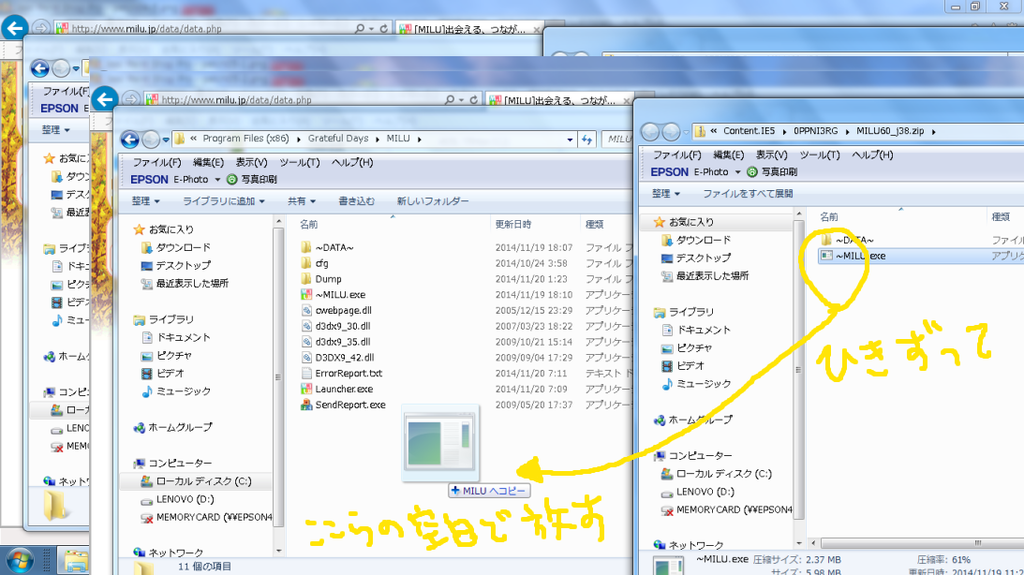This screenshot has width=1024, height=575.
Task: Click ファイルをすべて展開 in the zip window
Action: click(748, 193)
